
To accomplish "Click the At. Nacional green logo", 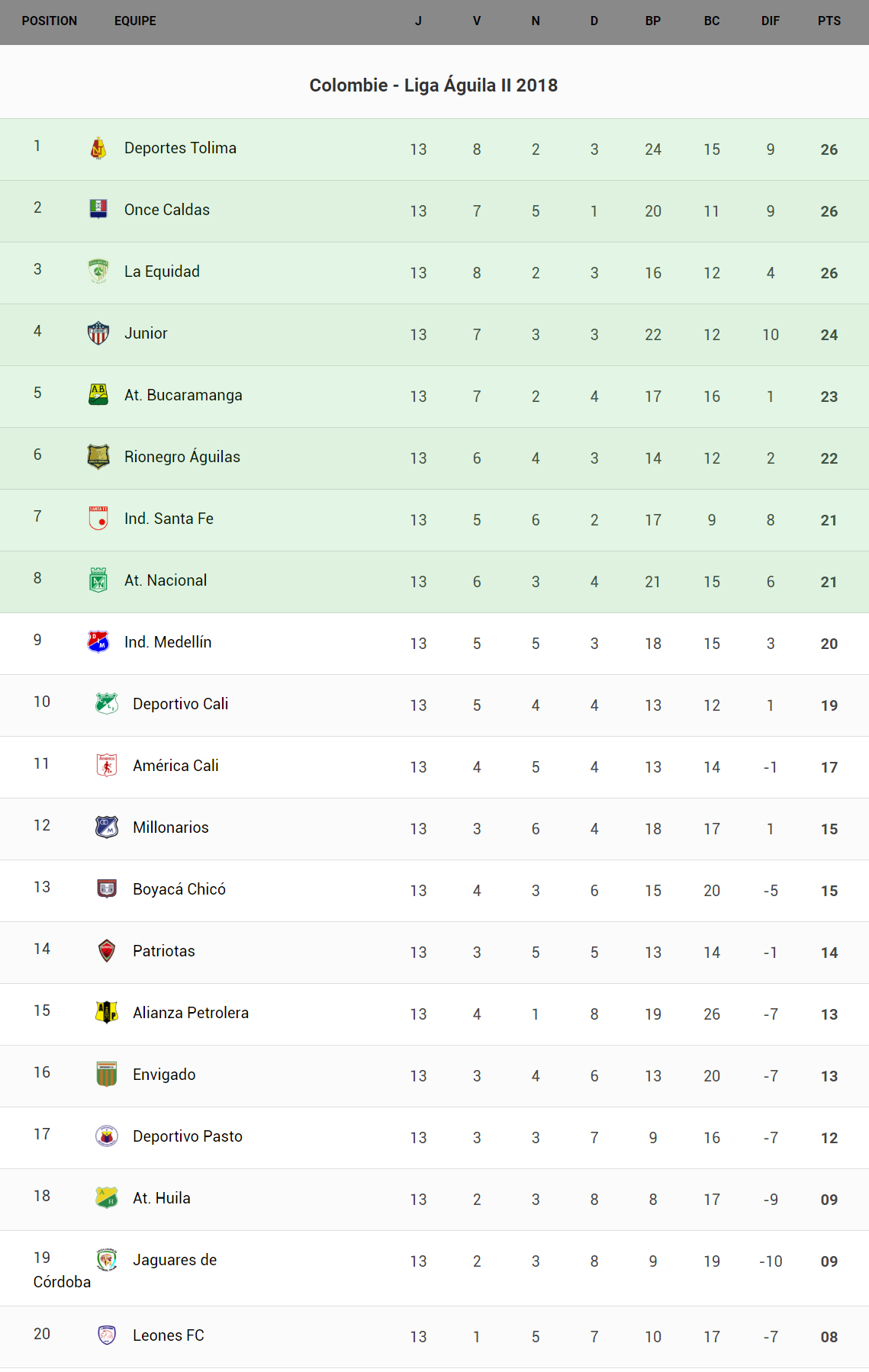I will point(98,580).
